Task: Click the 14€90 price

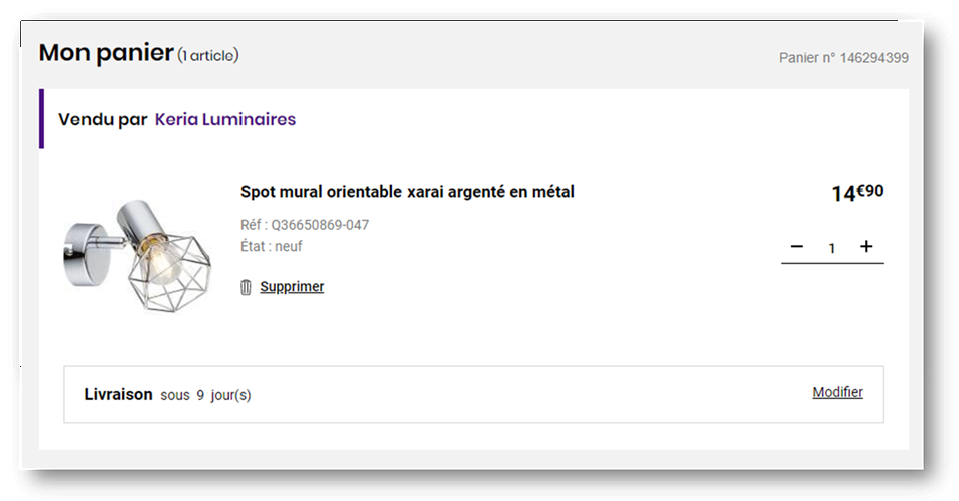Action: [x=856, y=192]
